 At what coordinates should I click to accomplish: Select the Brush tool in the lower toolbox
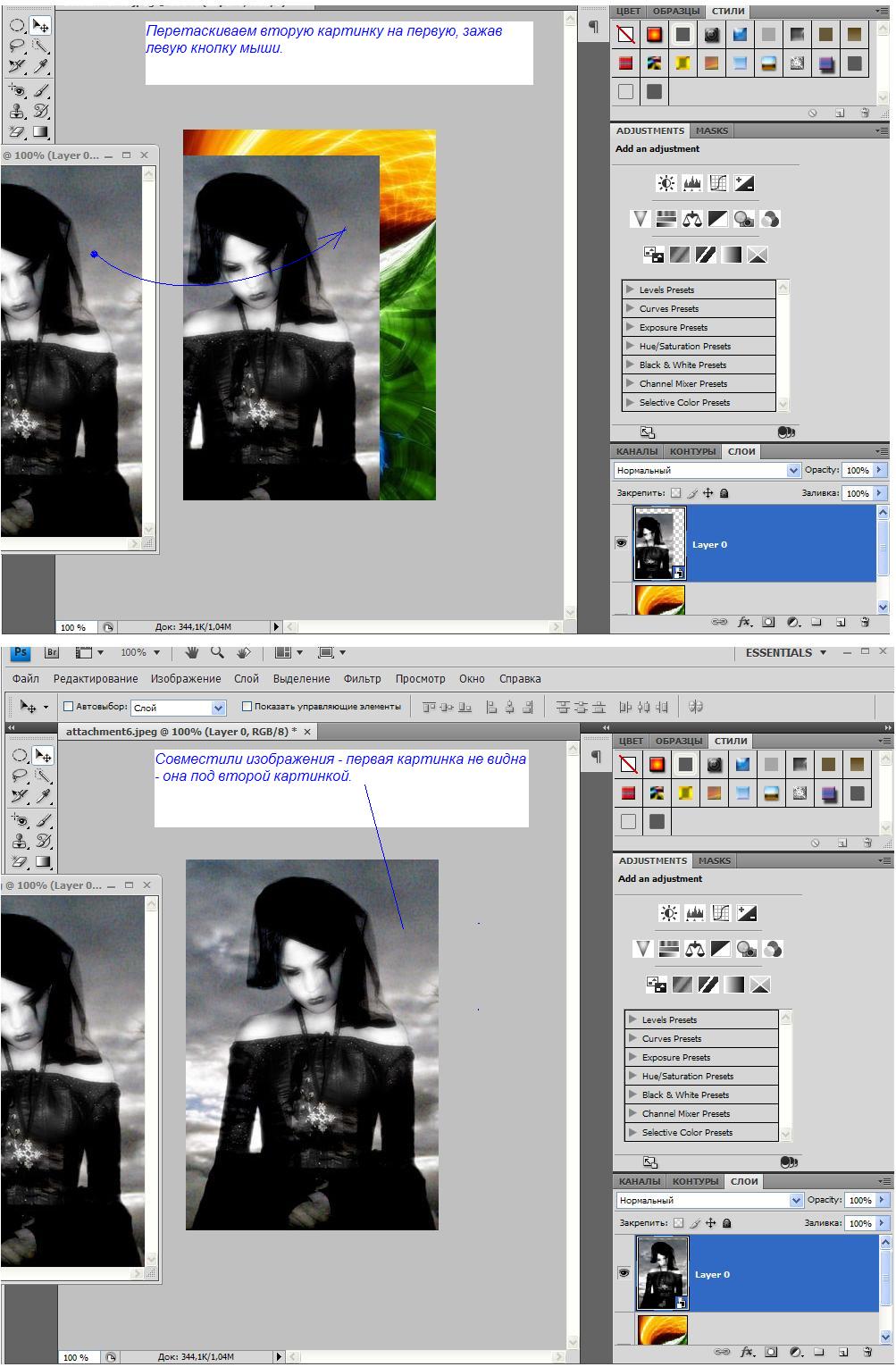(41, 820)
